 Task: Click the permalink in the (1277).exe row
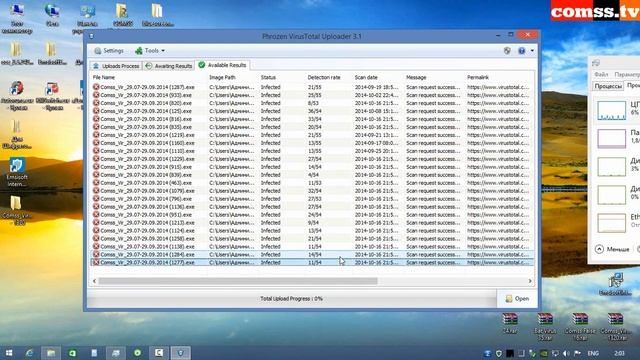(498, 262)
